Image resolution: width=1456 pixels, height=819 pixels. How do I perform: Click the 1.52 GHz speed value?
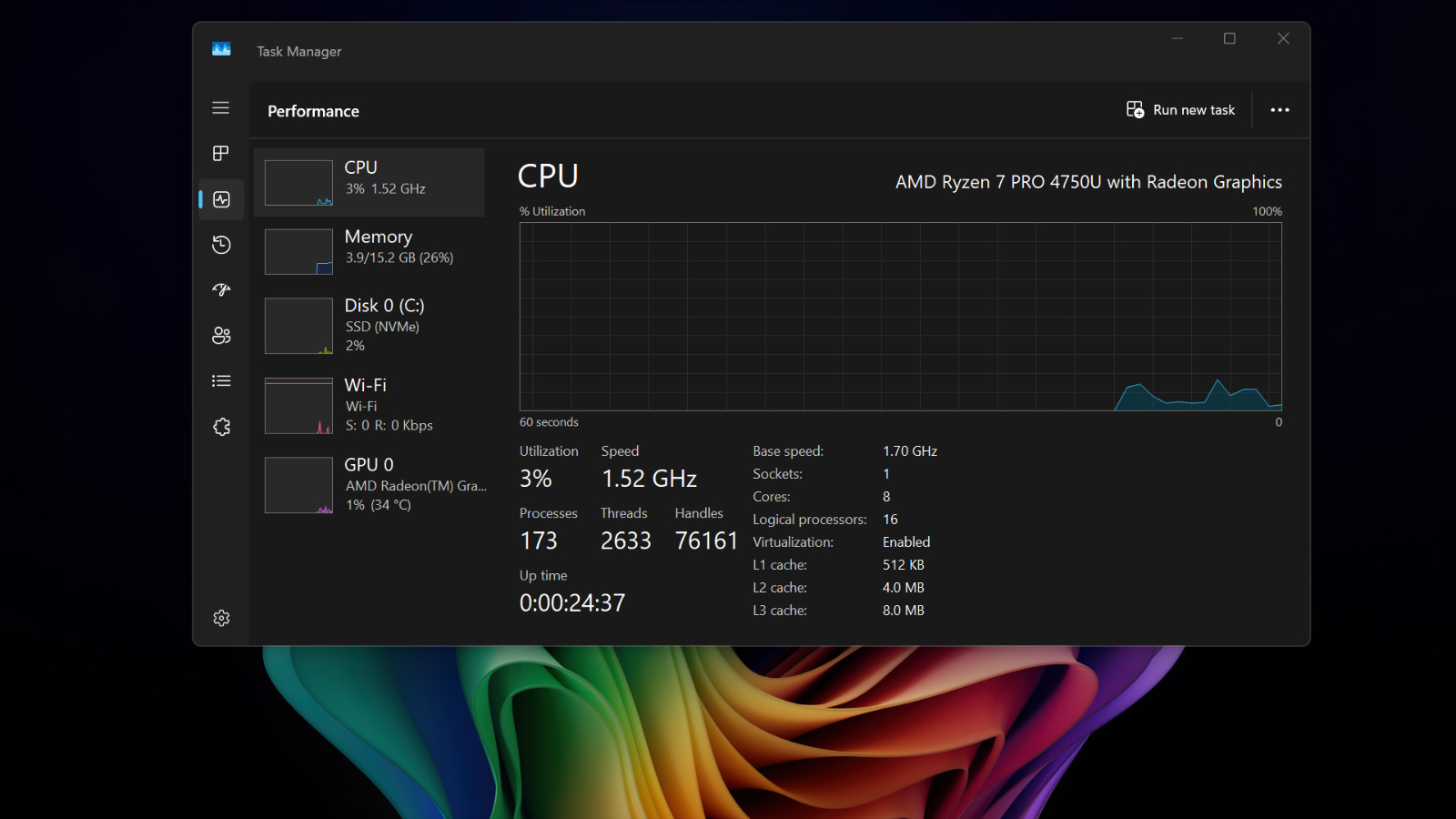pyautogui.click(x=649, y=479)
